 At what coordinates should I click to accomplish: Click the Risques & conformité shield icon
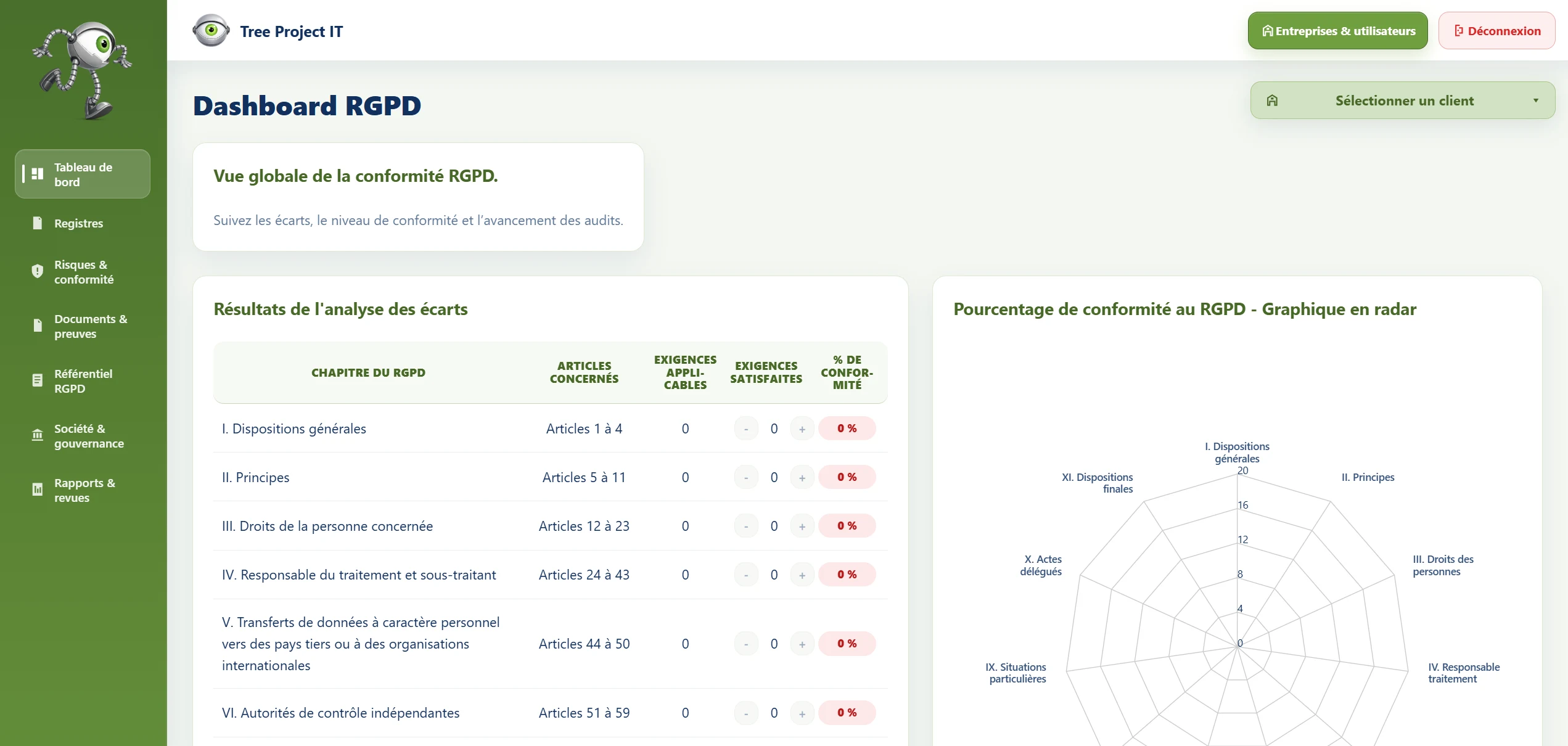pos(38,271)
